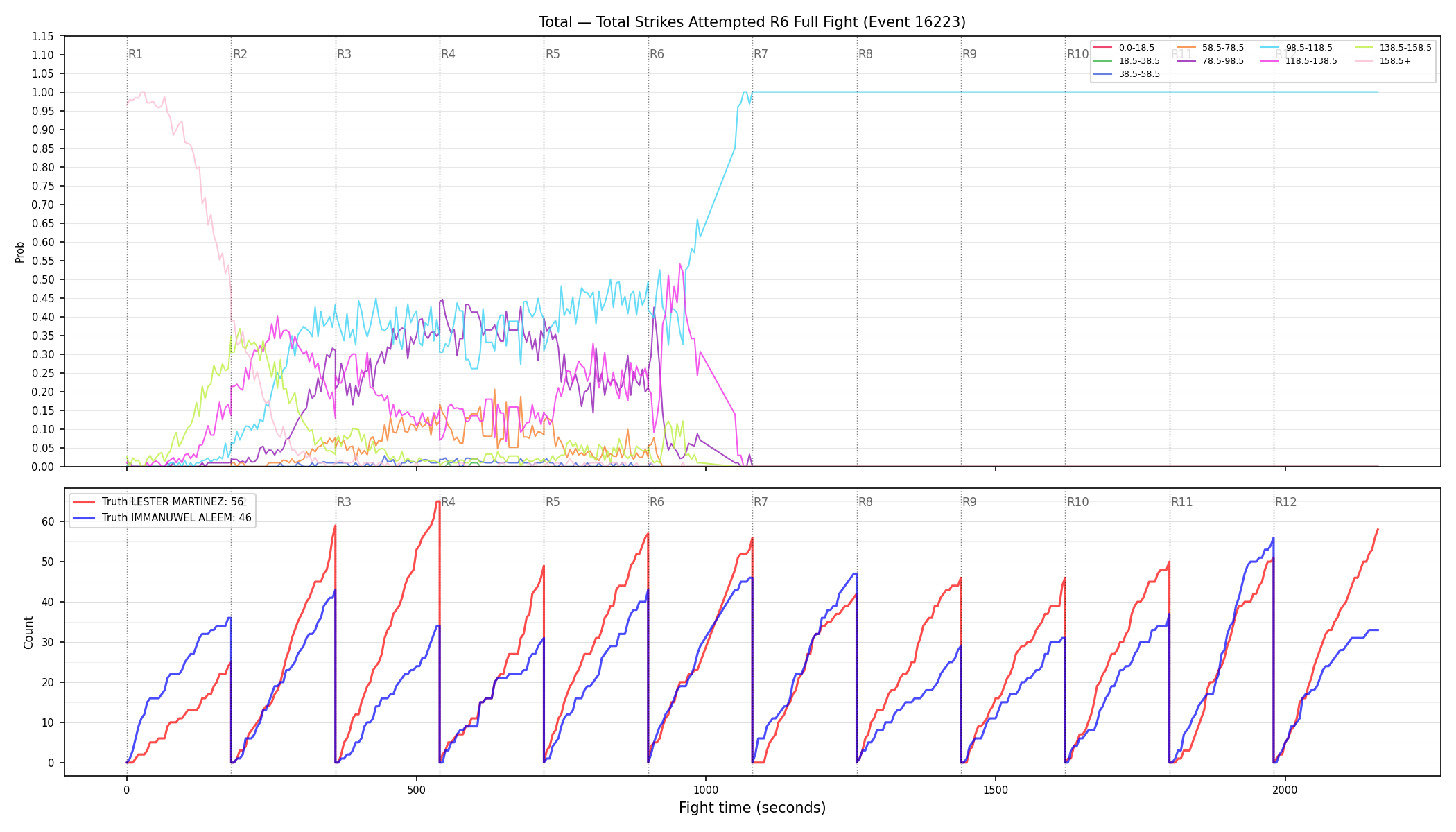Select the 98.5-118.5 legend entry
Viewport: 1456px width, 832px height.
point(1297,48)
